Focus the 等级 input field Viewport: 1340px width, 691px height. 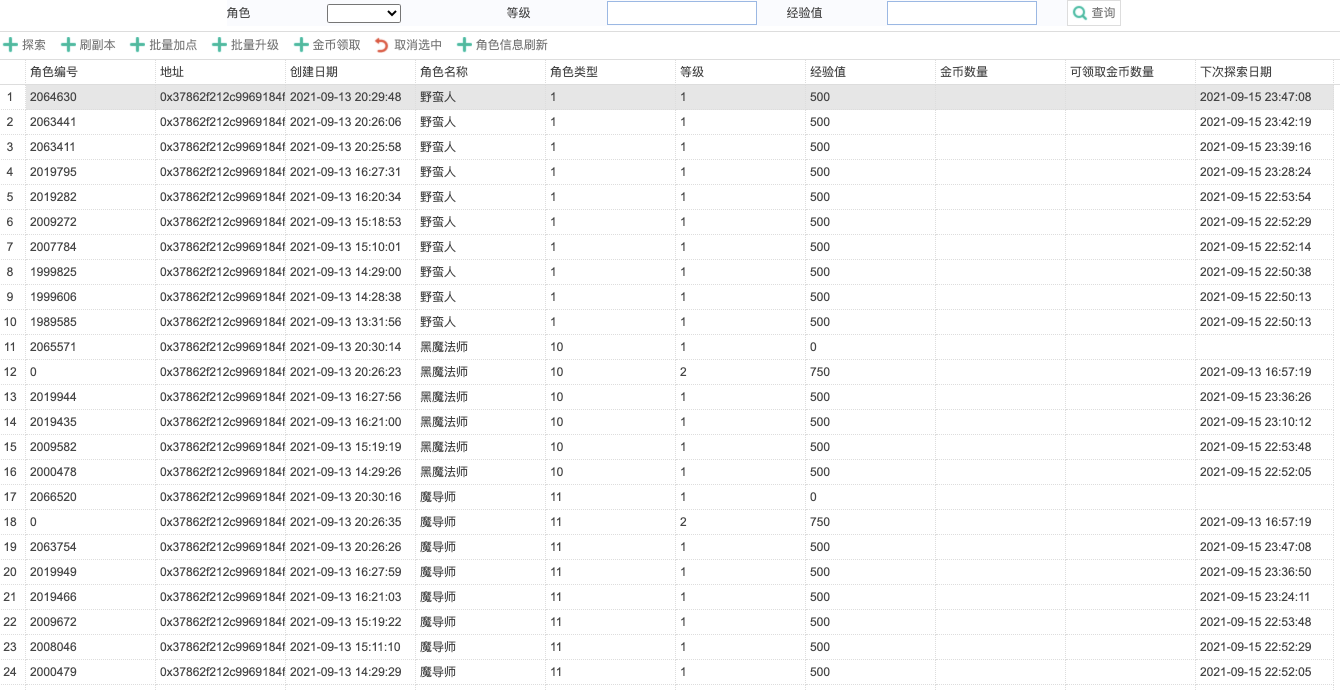click(x=682, y=13)
